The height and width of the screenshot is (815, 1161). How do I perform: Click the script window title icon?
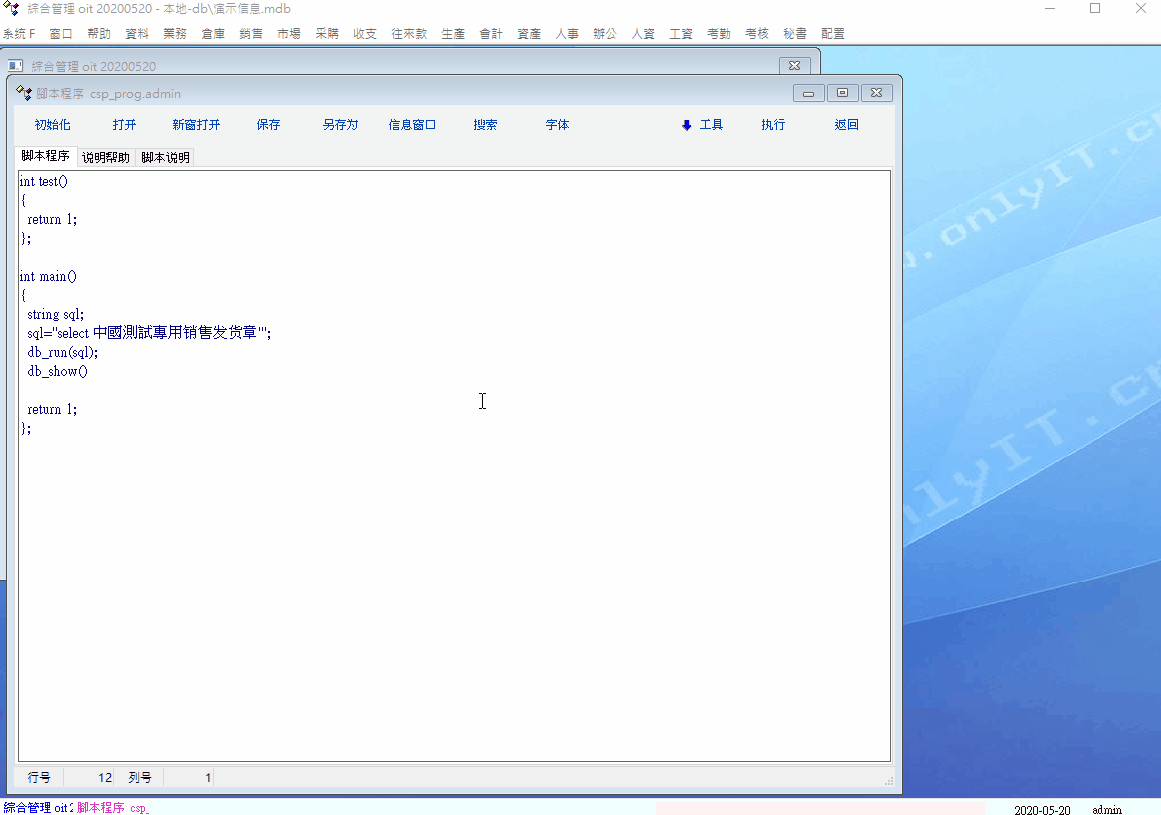click(24, 93)
